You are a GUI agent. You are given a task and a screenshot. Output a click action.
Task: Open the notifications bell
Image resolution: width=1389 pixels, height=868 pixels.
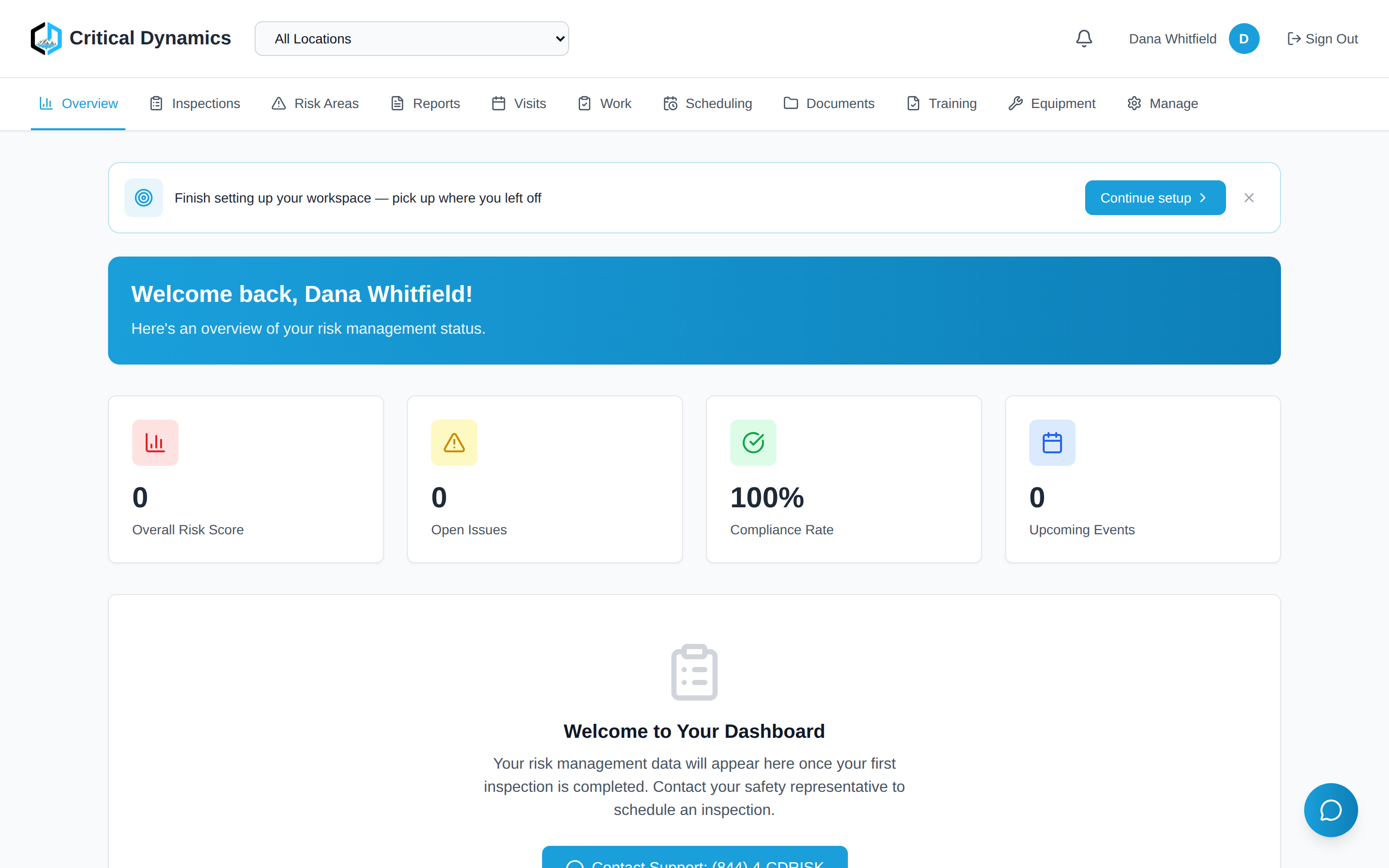[1084, 39]
